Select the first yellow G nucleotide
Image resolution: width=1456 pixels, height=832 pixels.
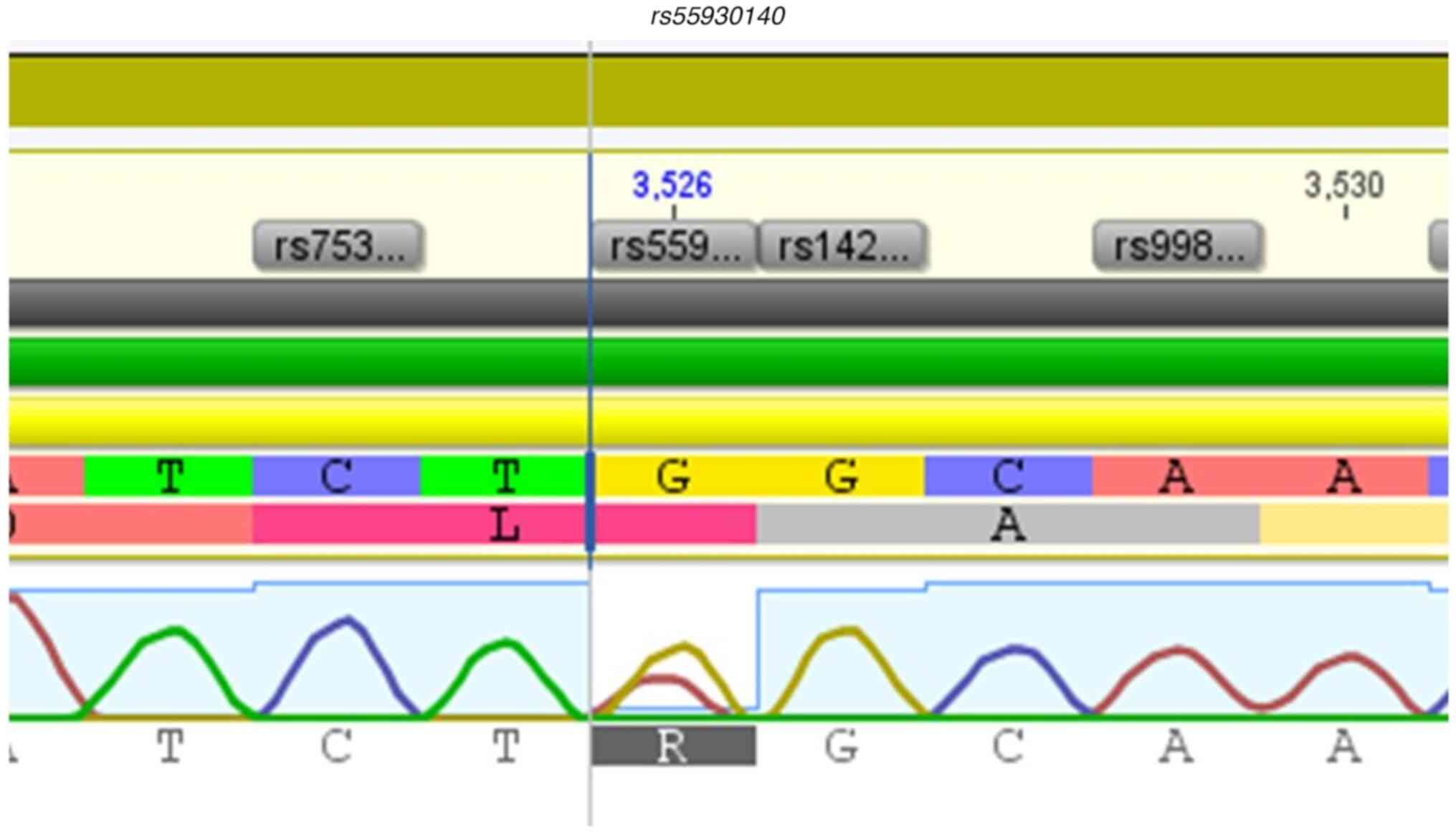coord(673,476)
